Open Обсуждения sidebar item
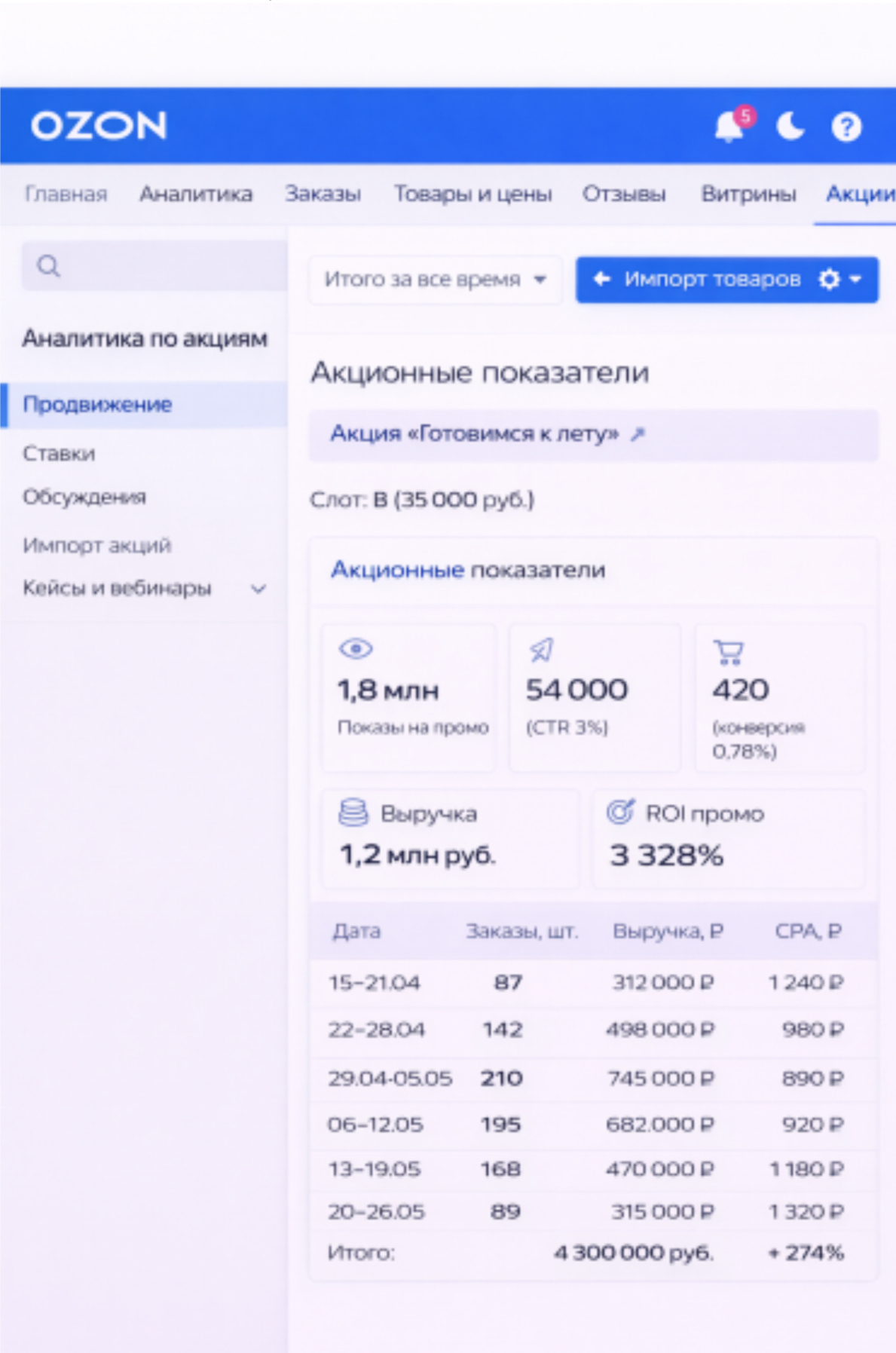This screenshot has height=1353, width=896. (84, 497)
